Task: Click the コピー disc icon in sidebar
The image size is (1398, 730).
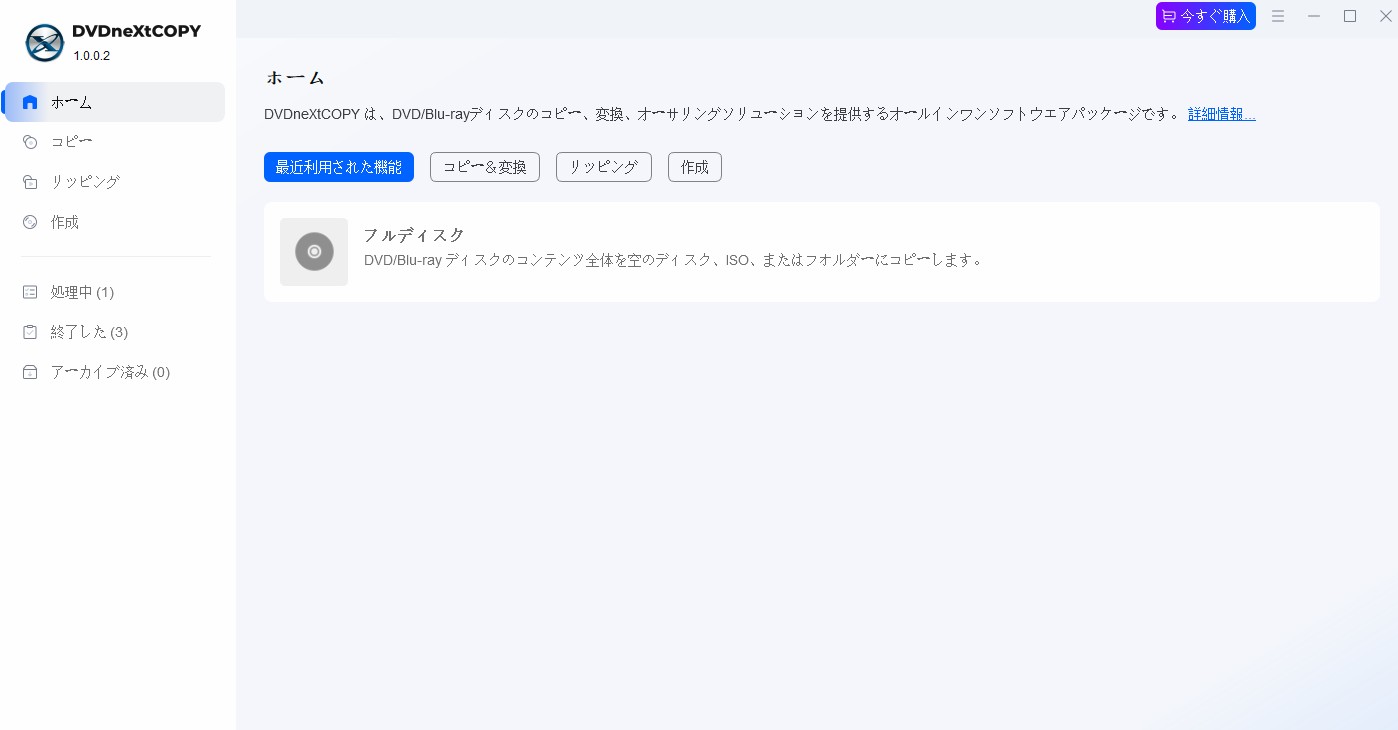Action: [x=30, y=142]
